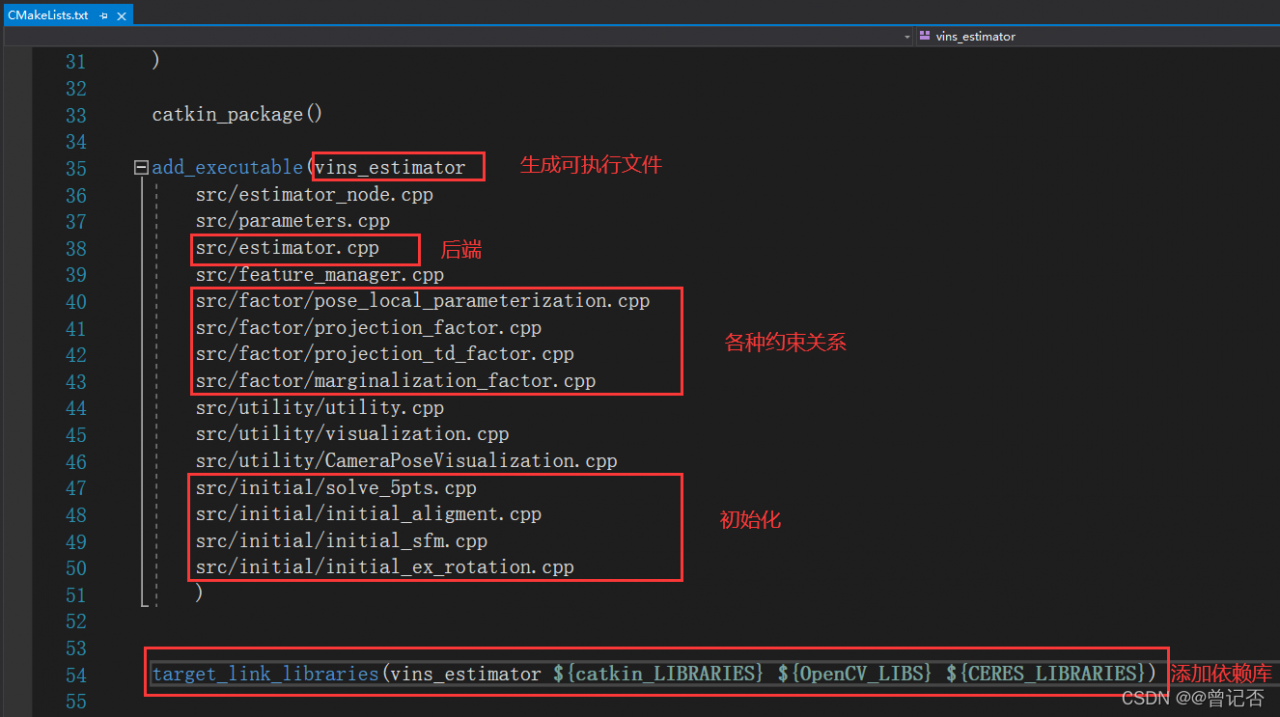Image resolution: width=1280 pixels, height=717 pixels.
Task: Click catkin_package() on line 33
Action: point(237,115)
